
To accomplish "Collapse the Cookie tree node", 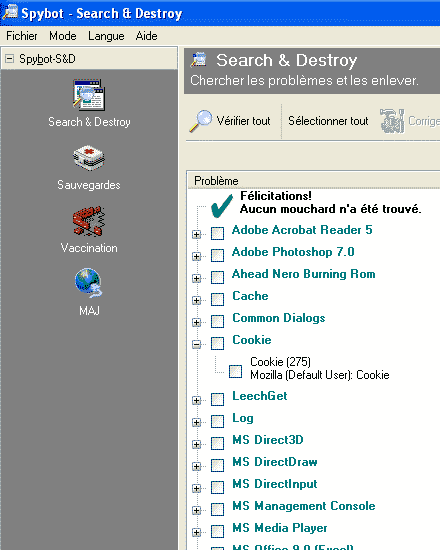I will point(196,344).
